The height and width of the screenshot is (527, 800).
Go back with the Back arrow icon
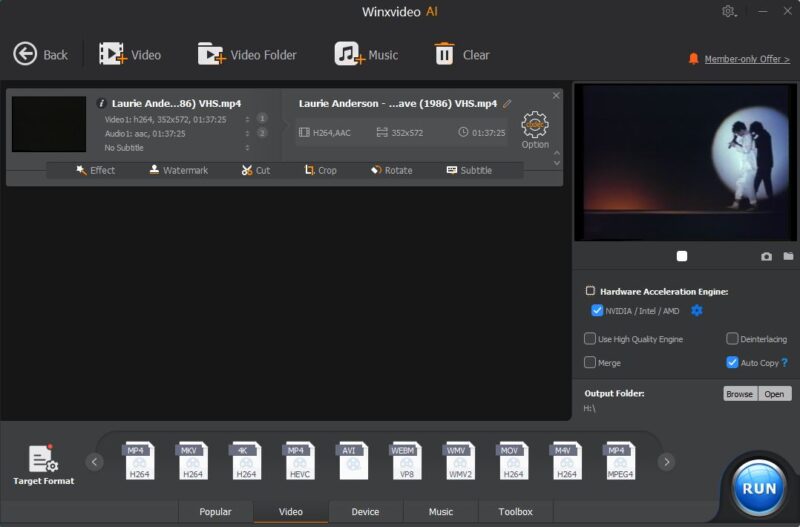point(25,54)
